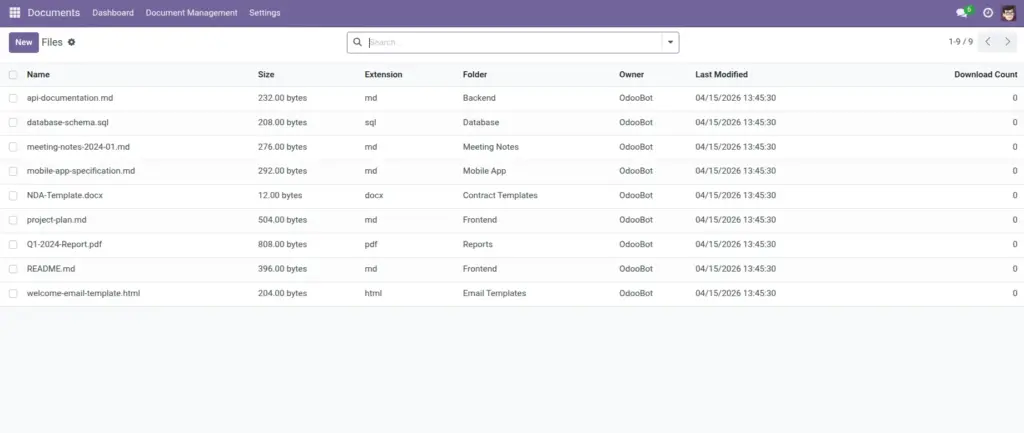Click the html extension cell
This screenshot has width=1024, height=433.
(373, 293)
